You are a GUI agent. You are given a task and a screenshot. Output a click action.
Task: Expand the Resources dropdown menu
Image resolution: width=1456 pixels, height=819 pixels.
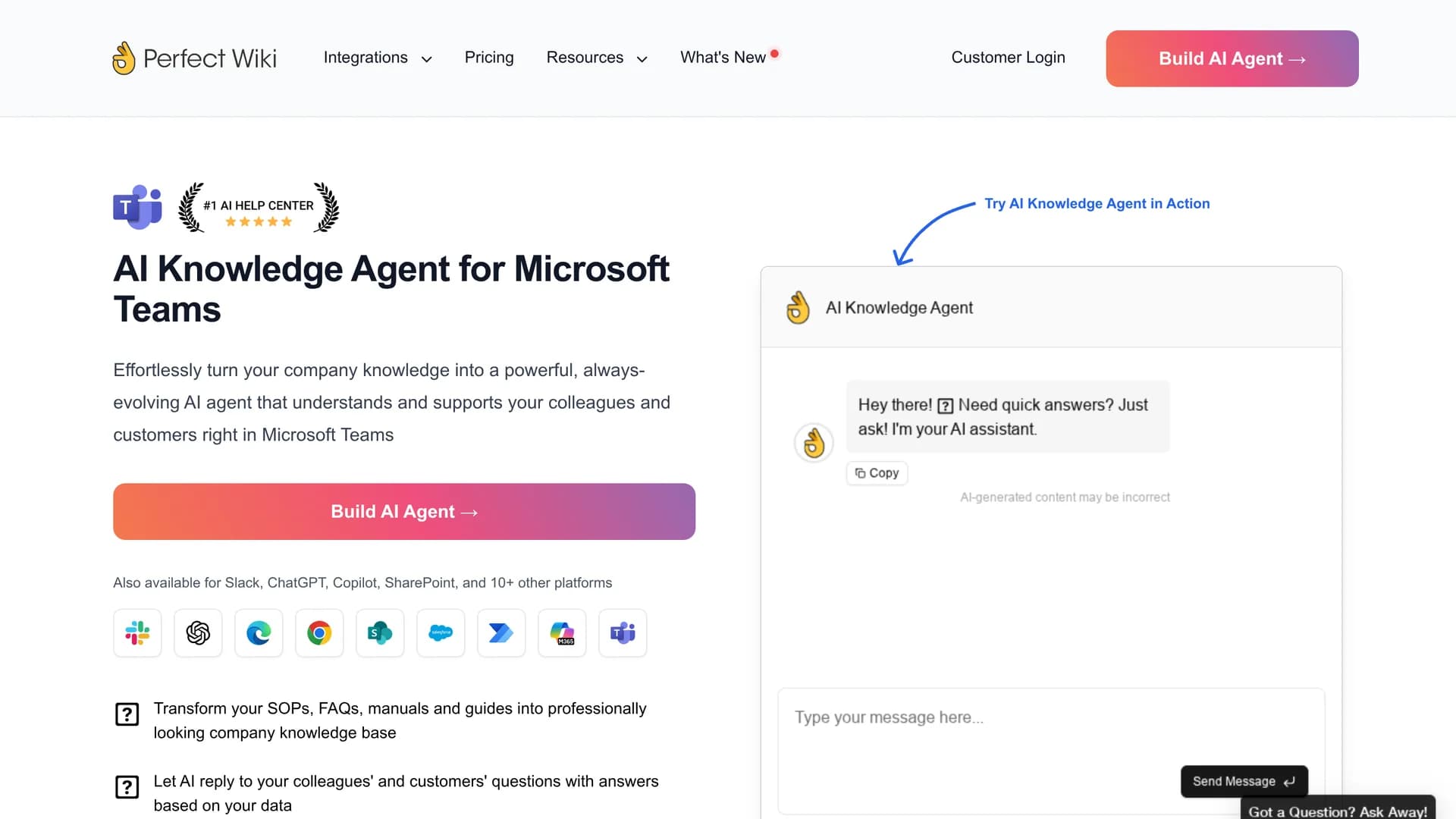point(597,58)
